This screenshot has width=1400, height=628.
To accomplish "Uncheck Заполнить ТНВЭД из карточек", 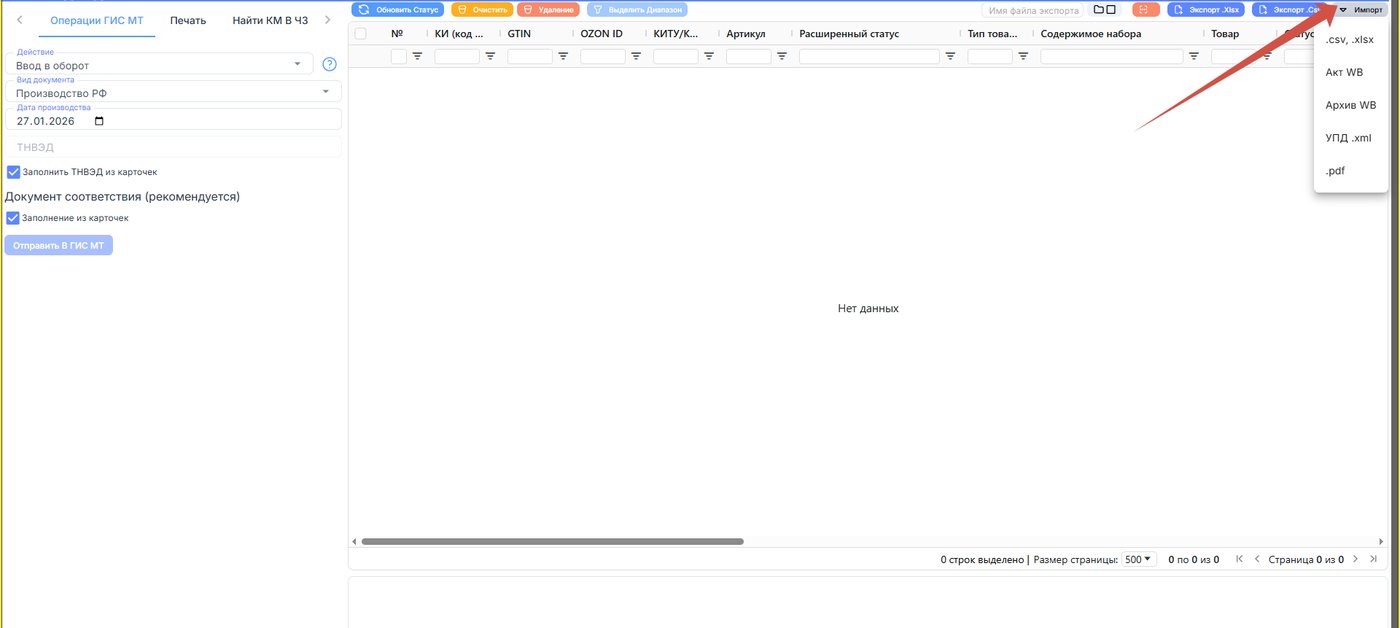I will pos(13,172).
